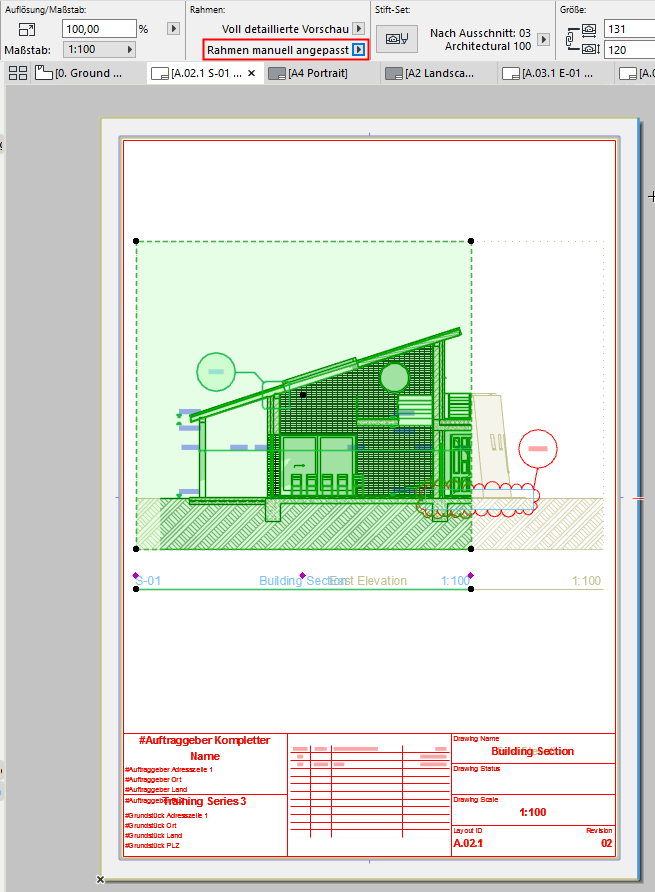This screenshot has width=655, height=892.
Task: Edit the 100,00 percent scale field
Action: tap(99, 29)
